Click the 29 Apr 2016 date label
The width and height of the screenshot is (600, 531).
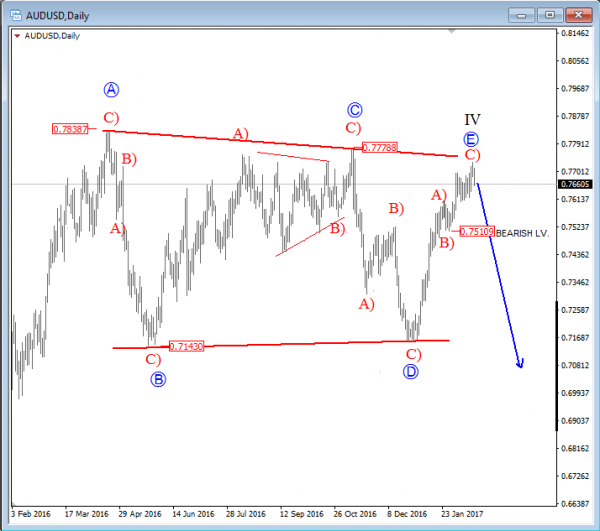[140, 514]
